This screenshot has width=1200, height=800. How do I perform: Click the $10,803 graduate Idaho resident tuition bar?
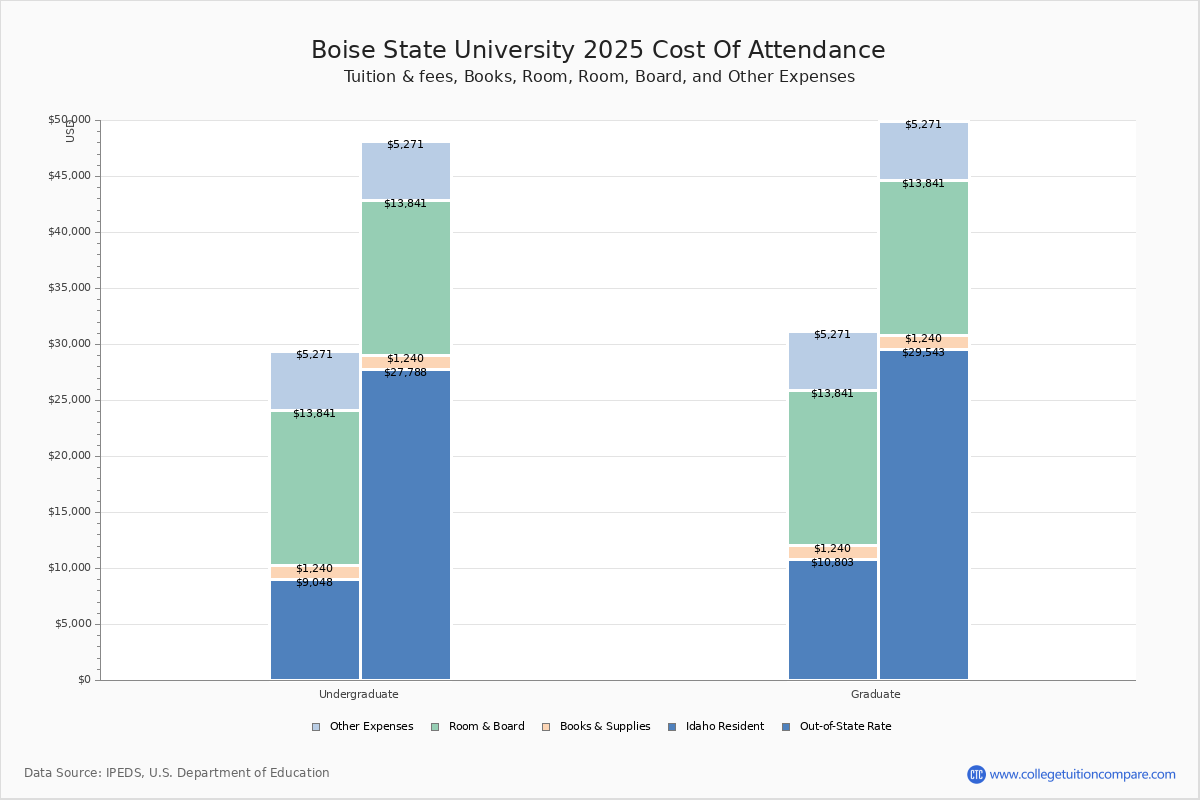(833, 620)
